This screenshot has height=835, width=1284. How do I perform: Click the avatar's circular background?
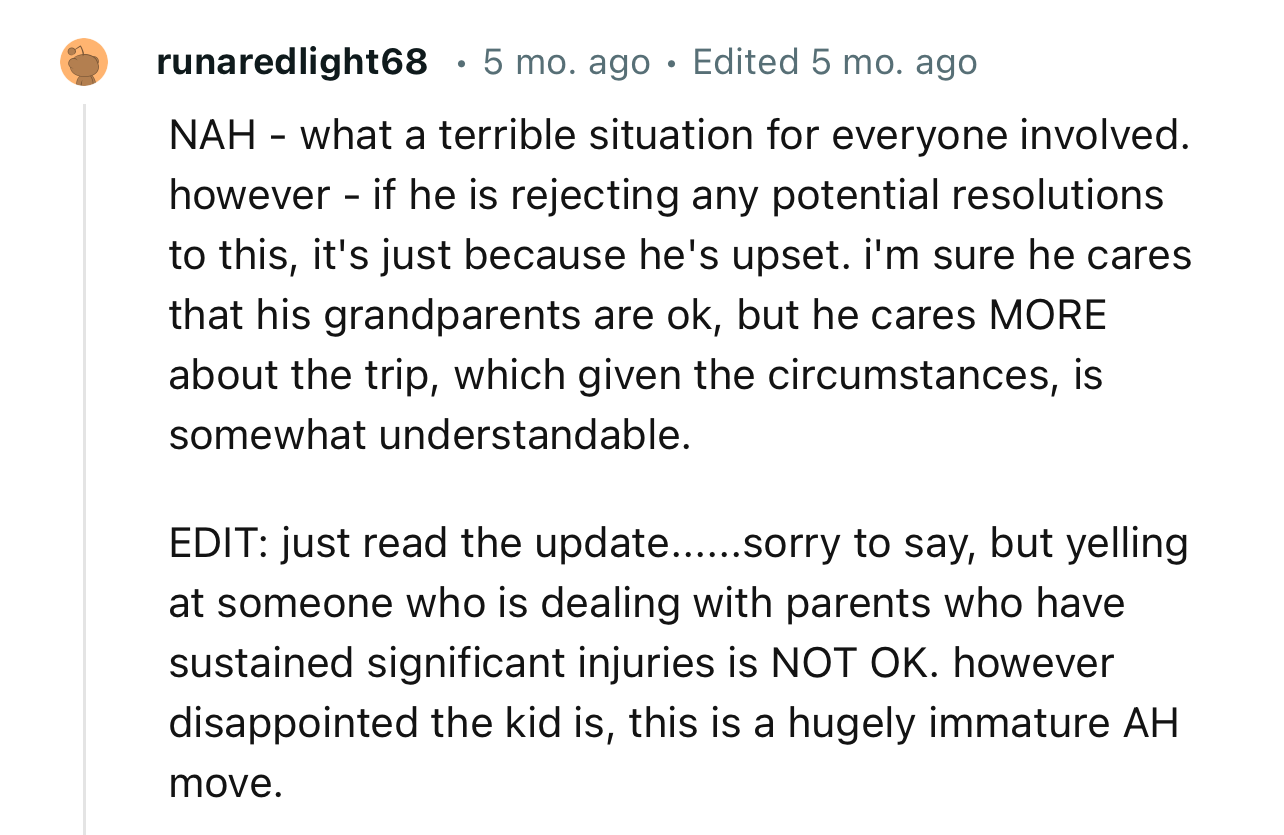pos(84,62)
